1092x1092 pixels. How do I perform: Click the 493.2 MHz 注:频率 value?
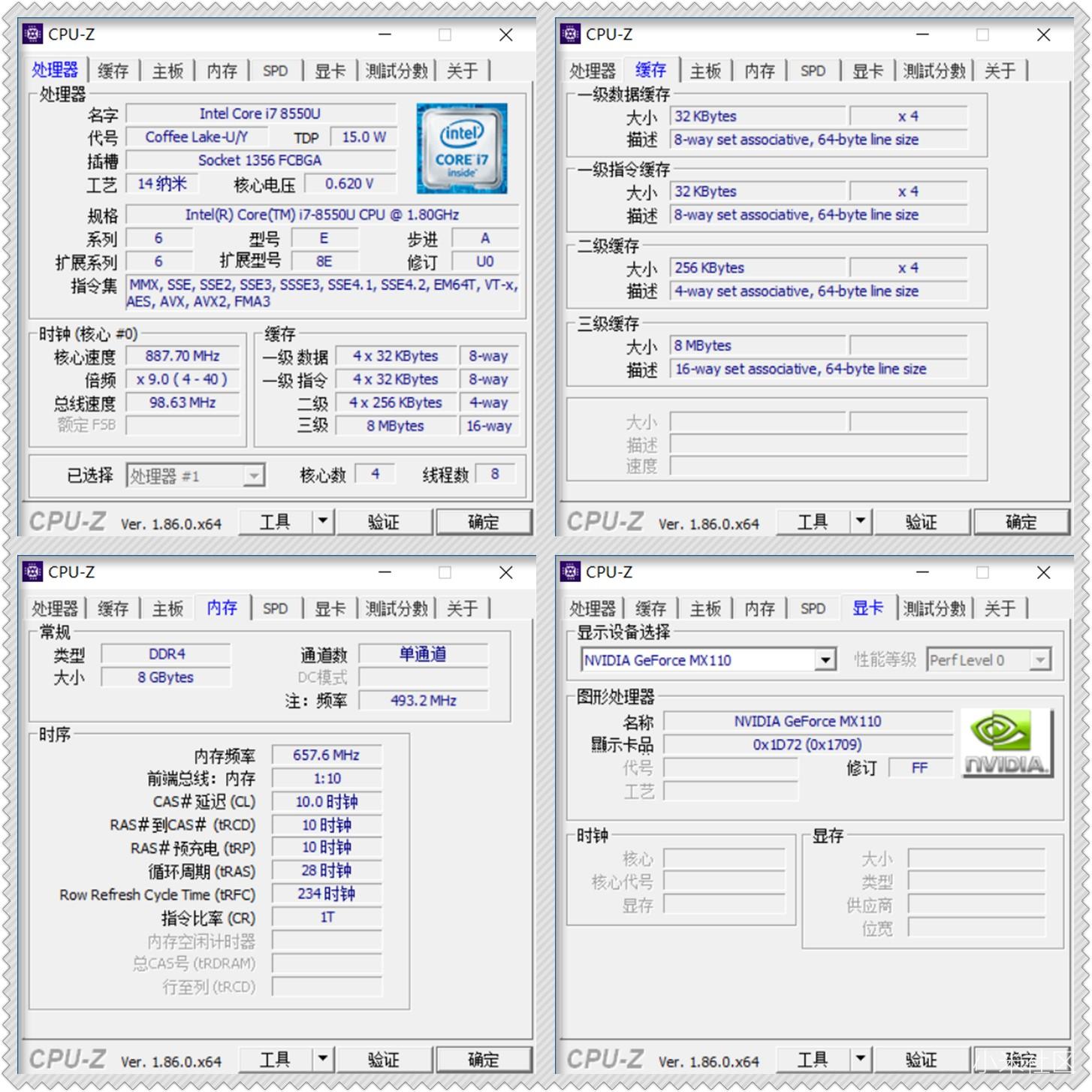[423, 700]
